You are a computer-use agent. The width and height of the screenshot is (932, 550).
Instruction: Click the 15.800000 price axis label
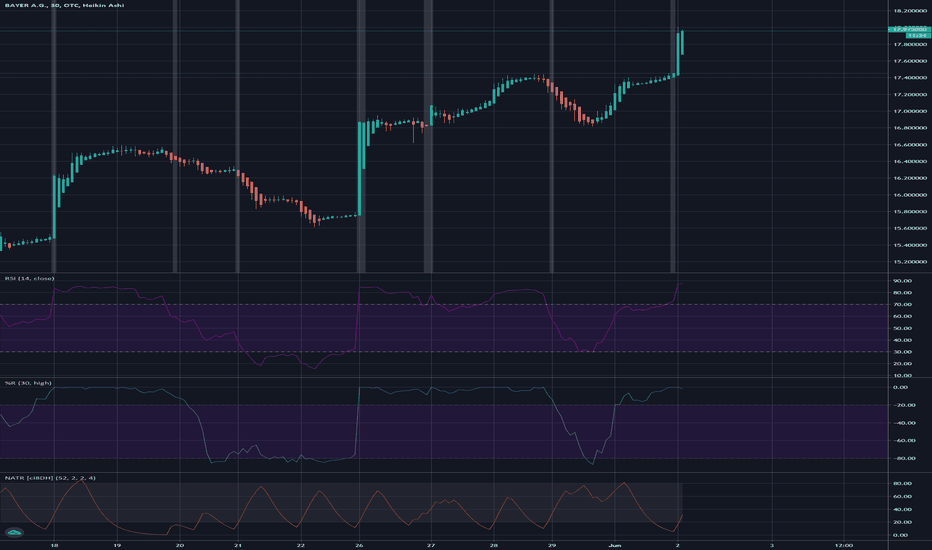coord(910,211)
